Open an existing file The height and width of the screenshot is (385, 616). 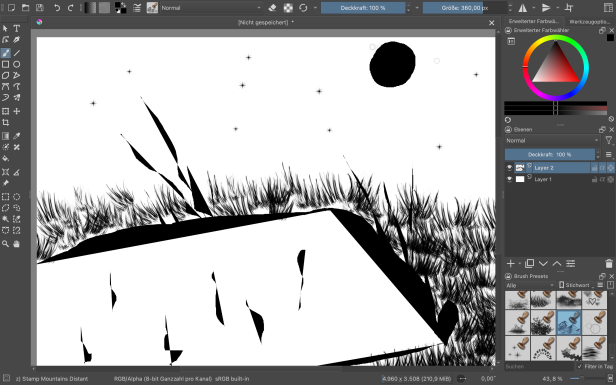coord(26,7)
